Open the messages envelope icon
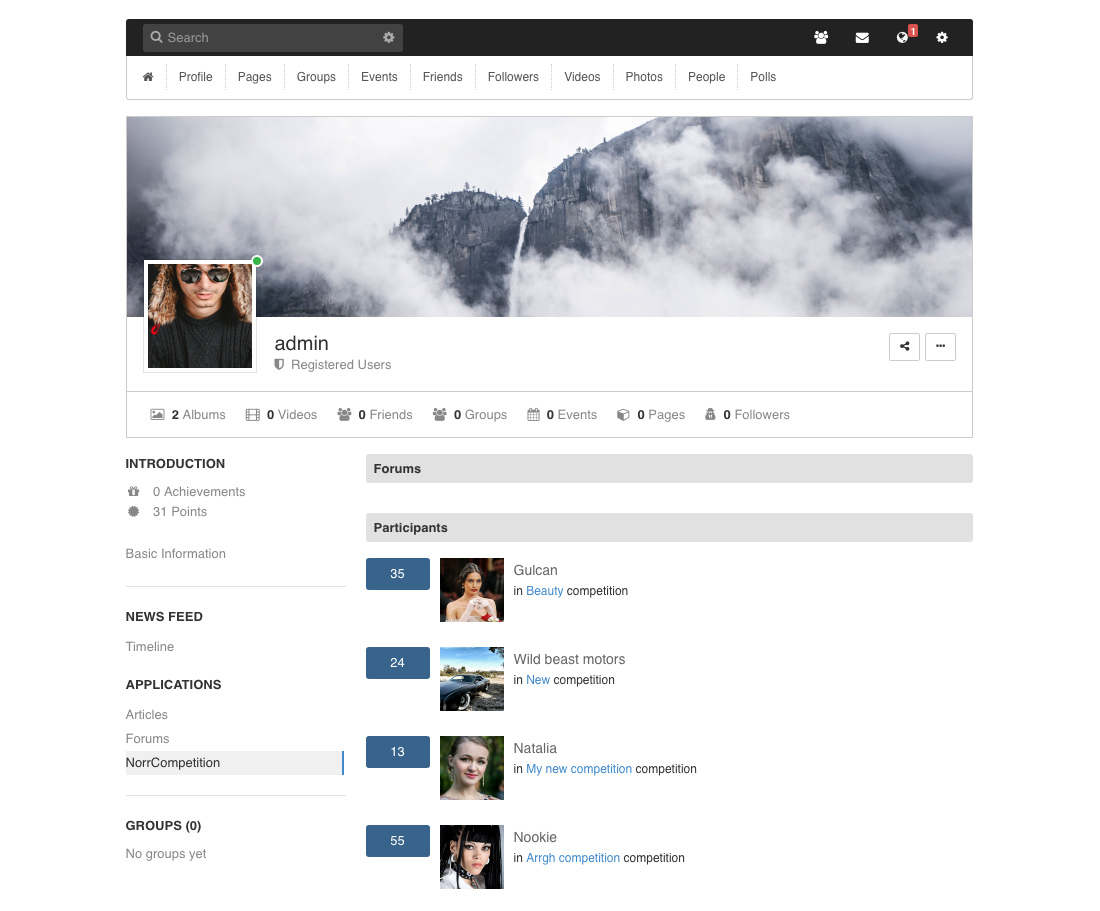The height and width of the screenshot is (911, 1100). [862, 38]
